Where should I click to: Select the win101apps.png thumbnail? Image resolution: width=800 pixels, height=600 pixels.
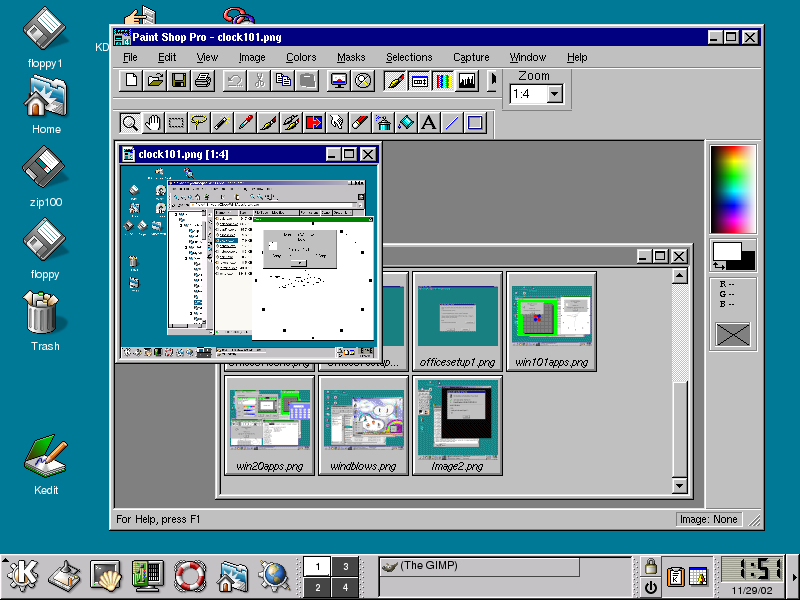click(x=552, y=321)
